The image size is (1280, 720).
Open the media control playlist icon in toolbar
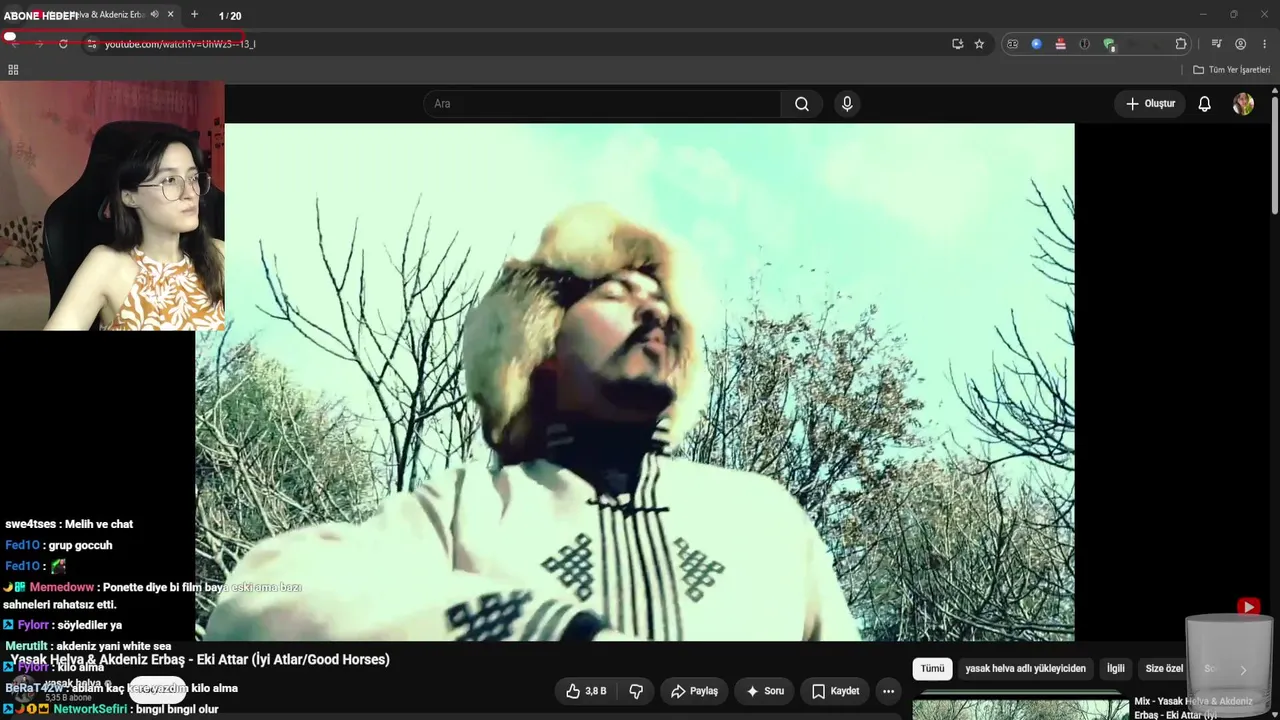click(1216, 44)
